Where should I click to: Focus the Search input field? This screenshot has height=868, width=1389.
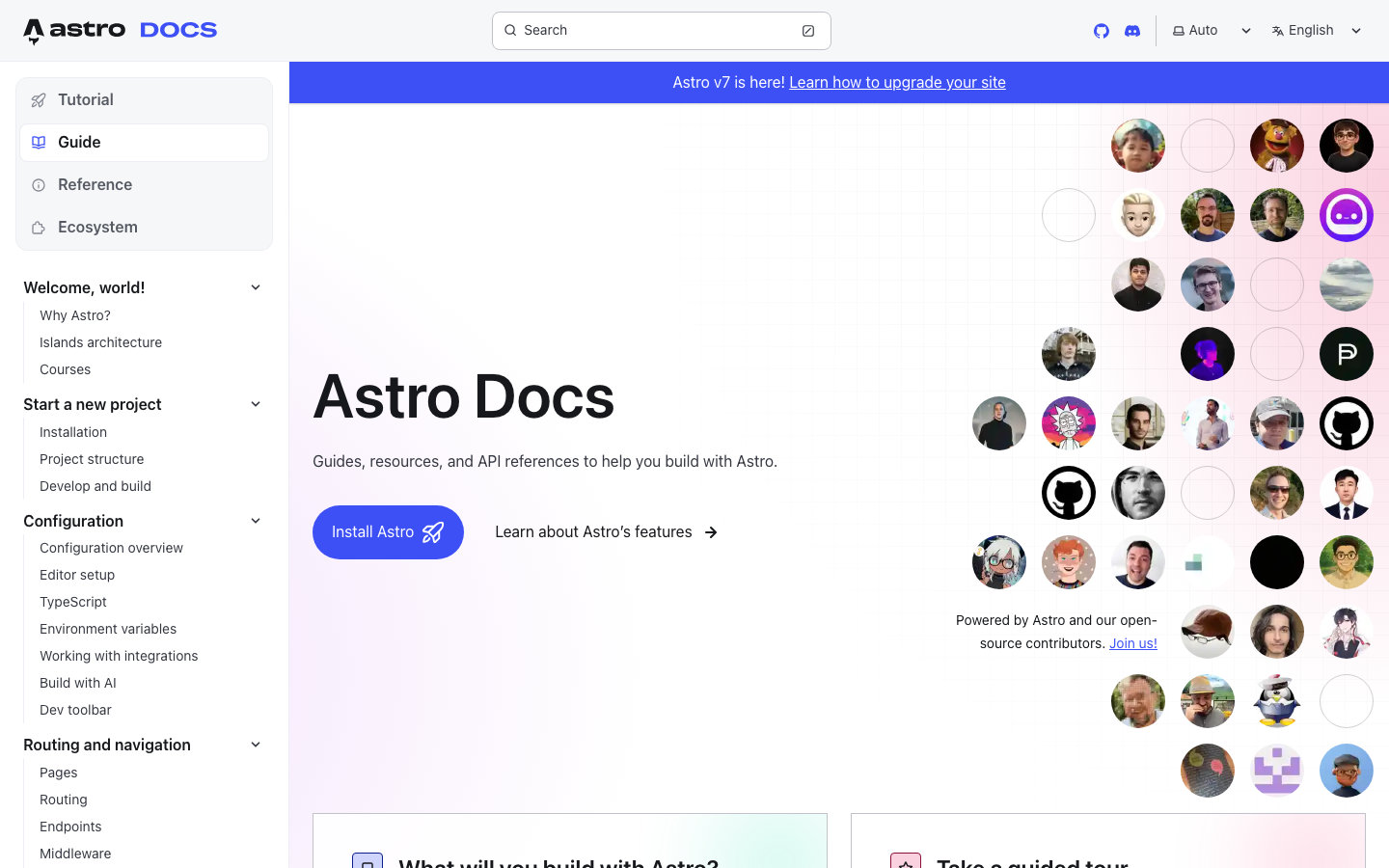661,31
